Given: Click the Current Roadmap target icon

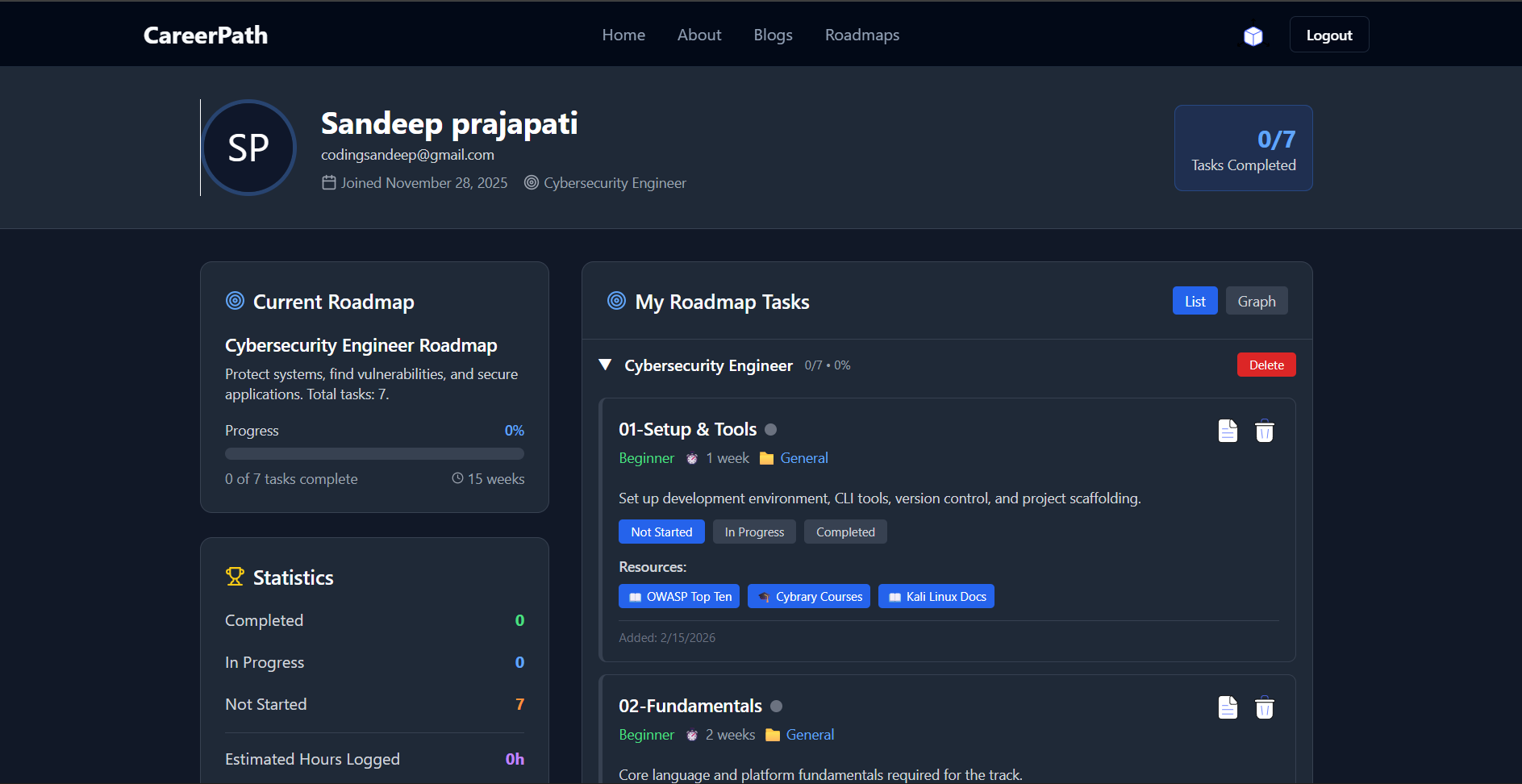Looking at the screenshot, I should point(235,301).
